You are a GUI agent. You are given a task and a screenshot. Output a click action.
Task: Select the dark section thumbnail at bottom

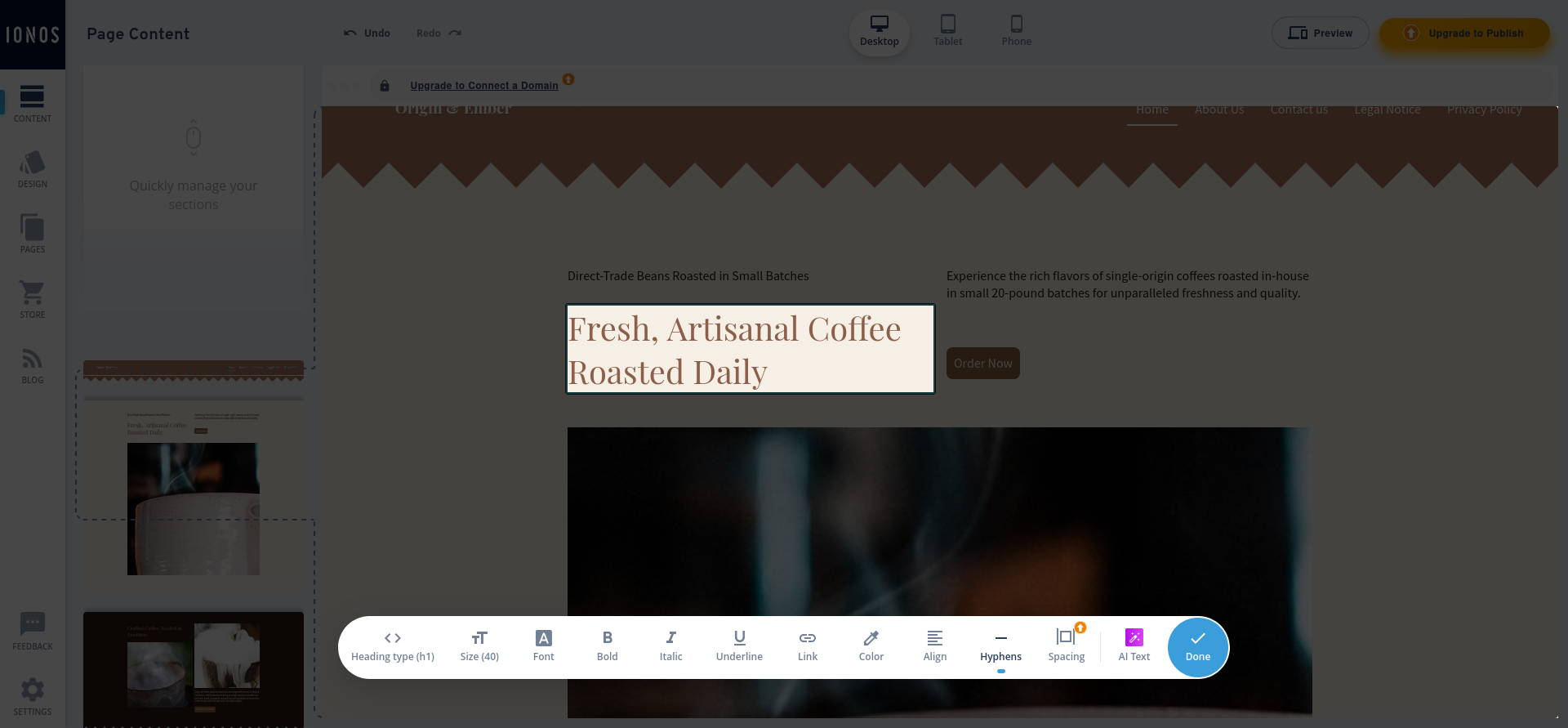coord(194,669)
